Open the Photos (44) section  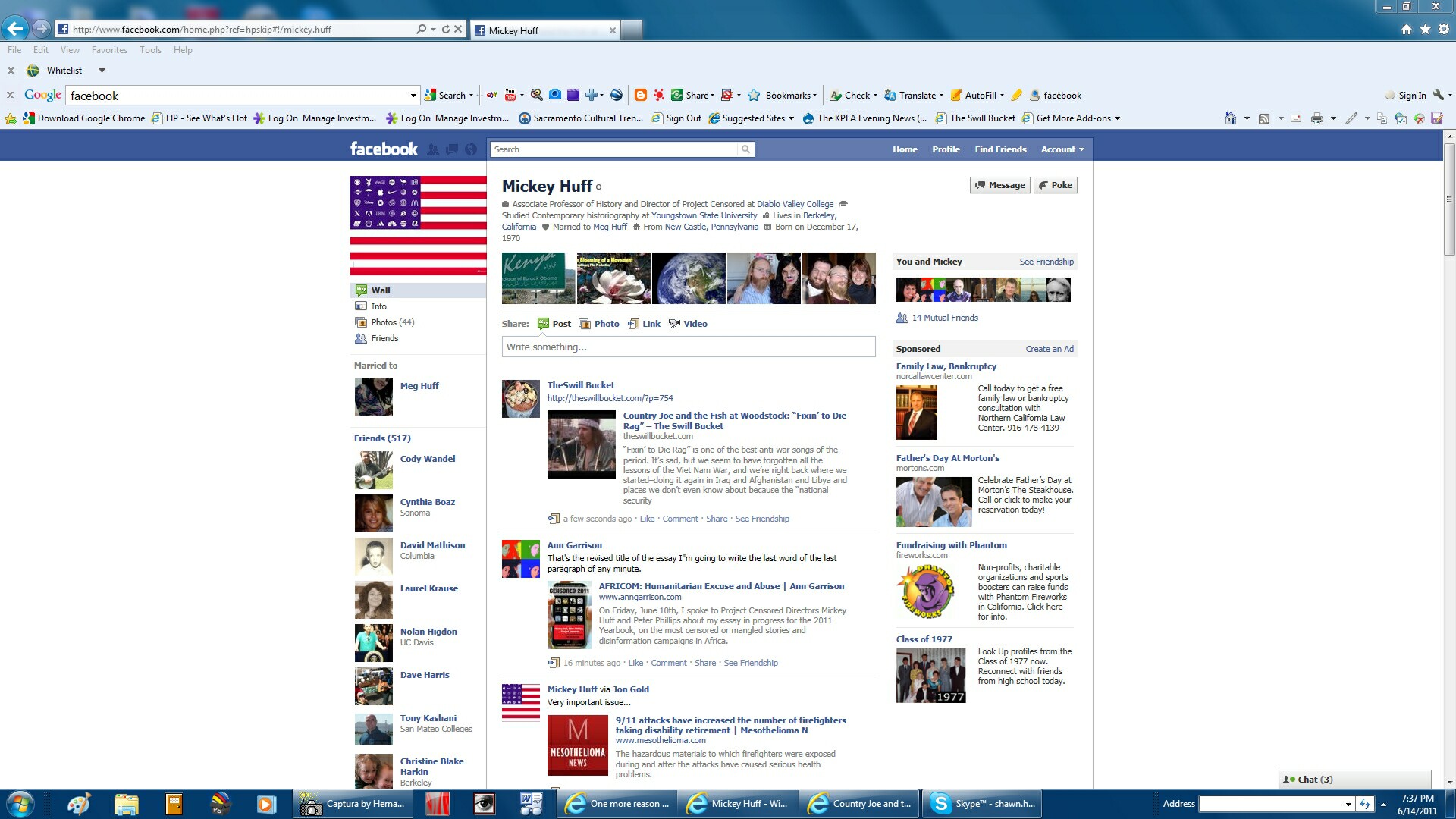(x=392, y=322)
